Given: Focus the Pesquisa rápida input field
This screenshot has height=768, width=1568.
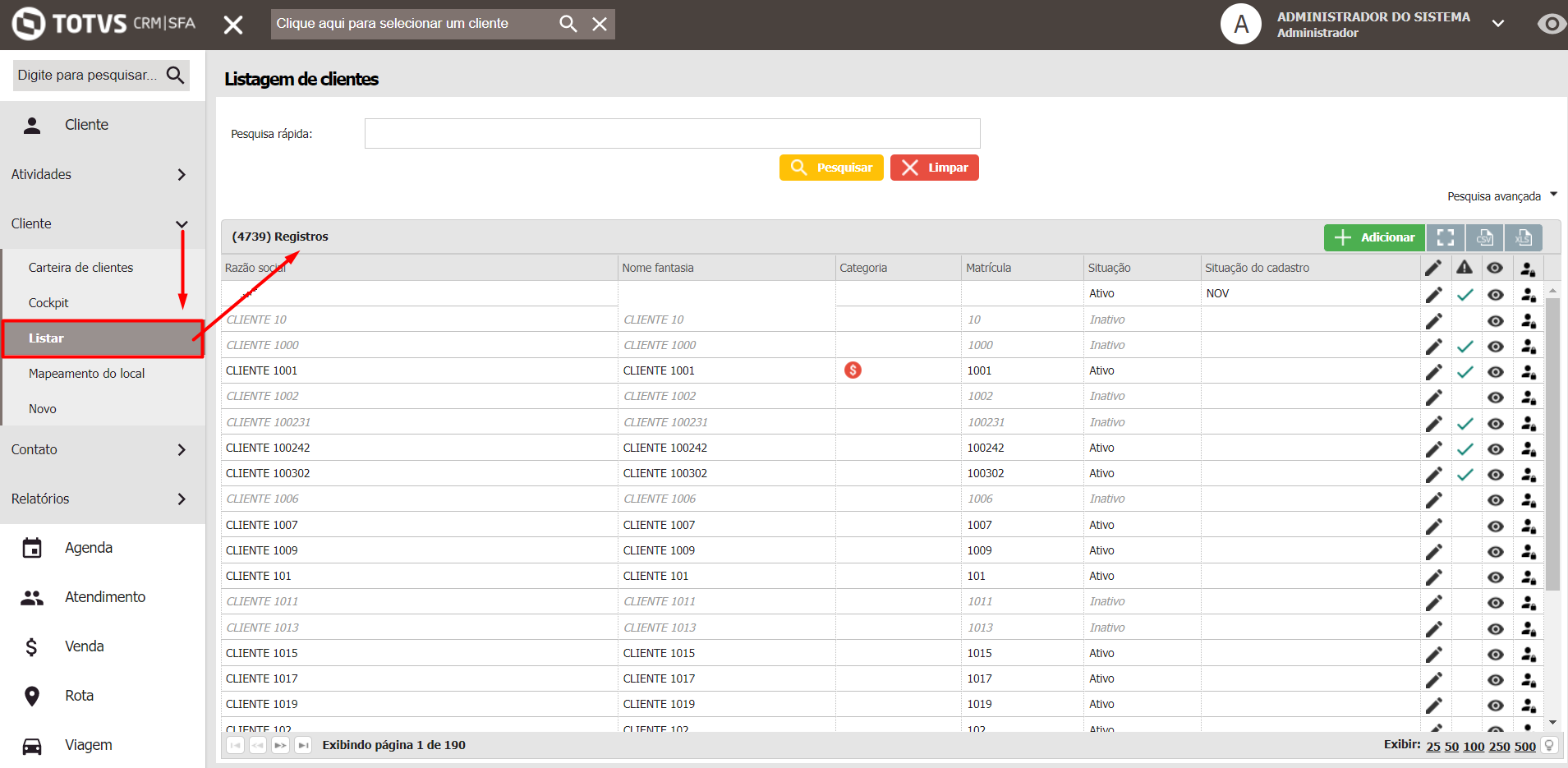Looking at the screenshot, I should click(672, 133).
